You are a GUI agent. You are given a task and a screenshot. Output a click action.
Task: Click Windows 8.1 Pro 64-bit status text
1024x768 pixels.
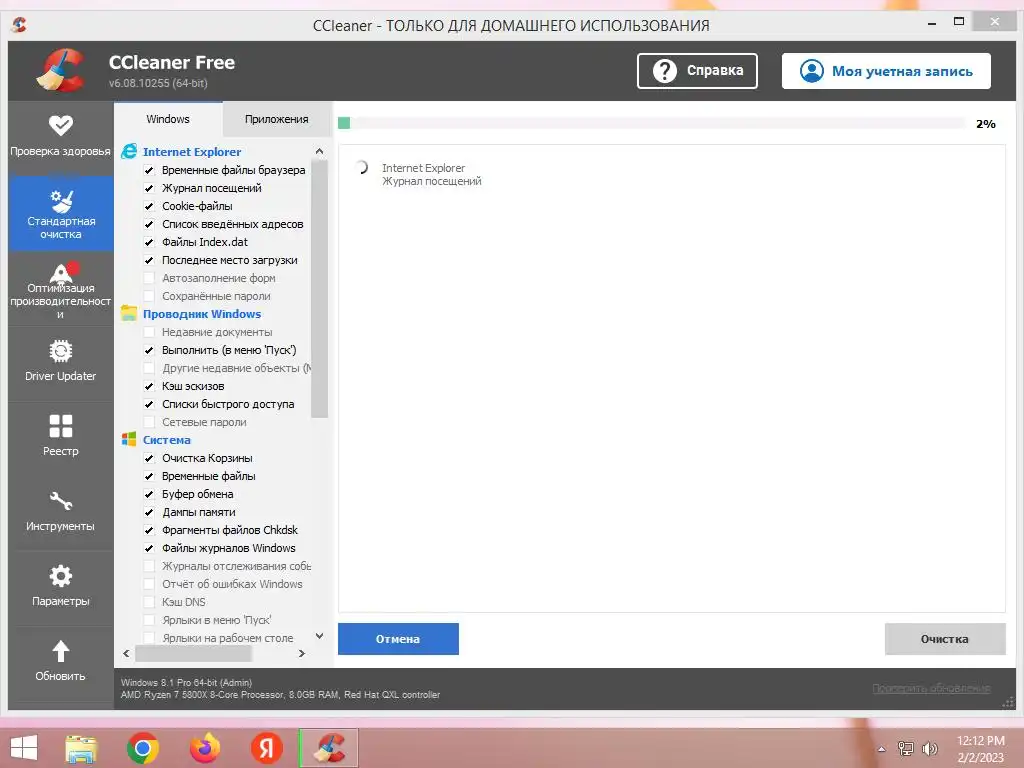pos(186,682)
